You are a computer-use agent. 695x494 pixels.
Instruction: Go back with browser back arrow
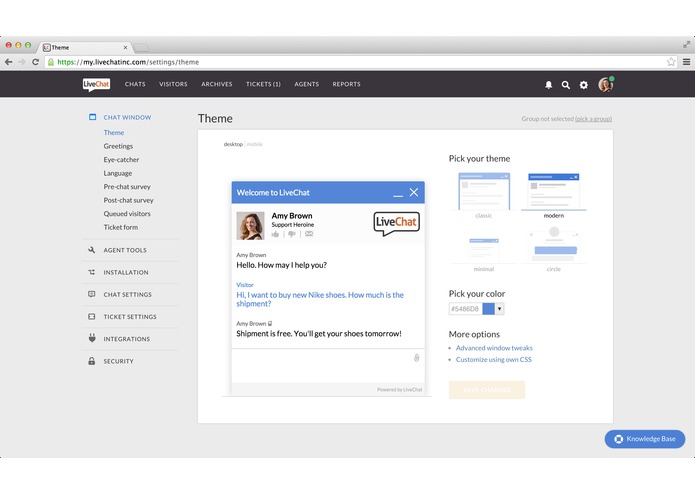point(8,62)
